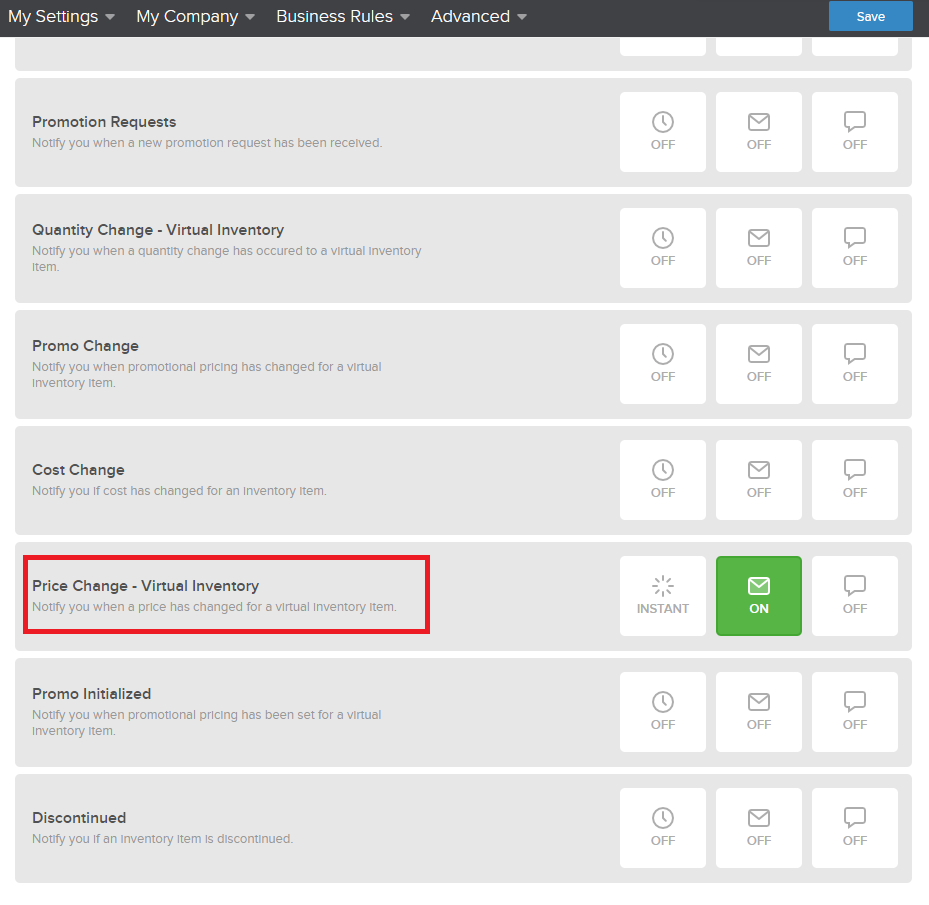Toggle Promotion Requests chat message notification
This screenshot has width=929, height=905.
854,132
